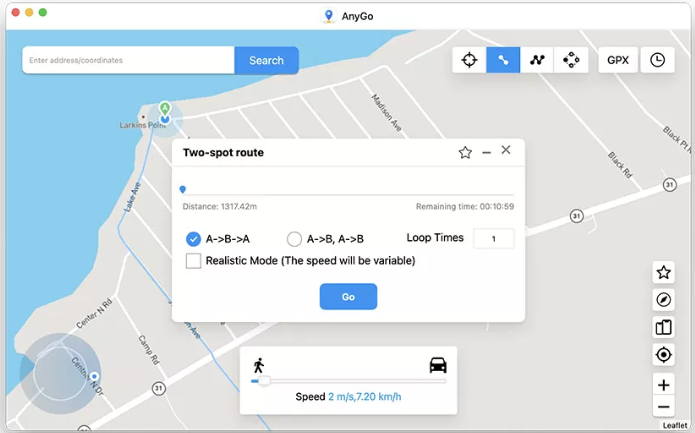Image resolution: width=695 pixels, height=433 pixels.
Task: Click the Remaining time: 00:10:59 text
Action: tap(465, 207)
